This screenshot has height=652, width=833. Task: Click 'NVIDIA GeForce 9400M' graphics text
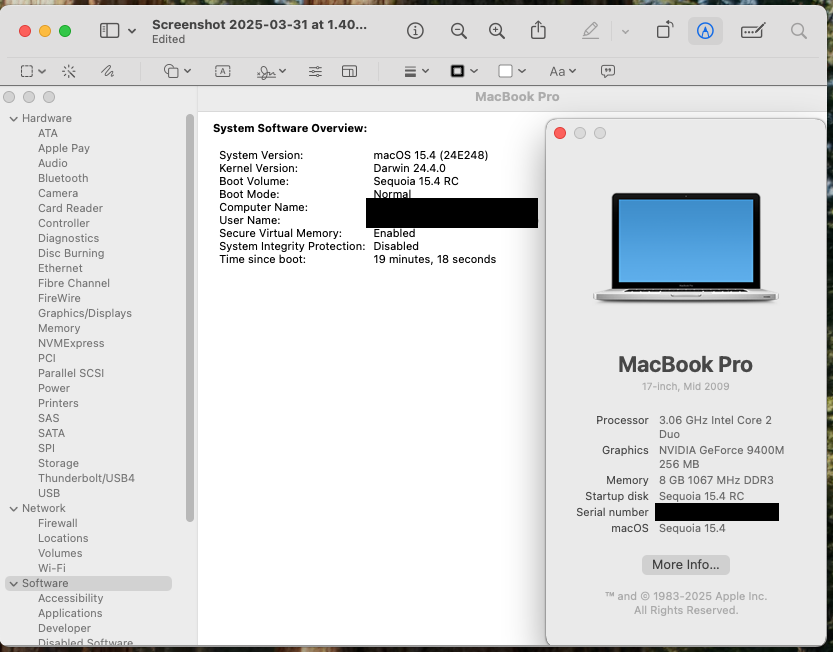[721, 450]
